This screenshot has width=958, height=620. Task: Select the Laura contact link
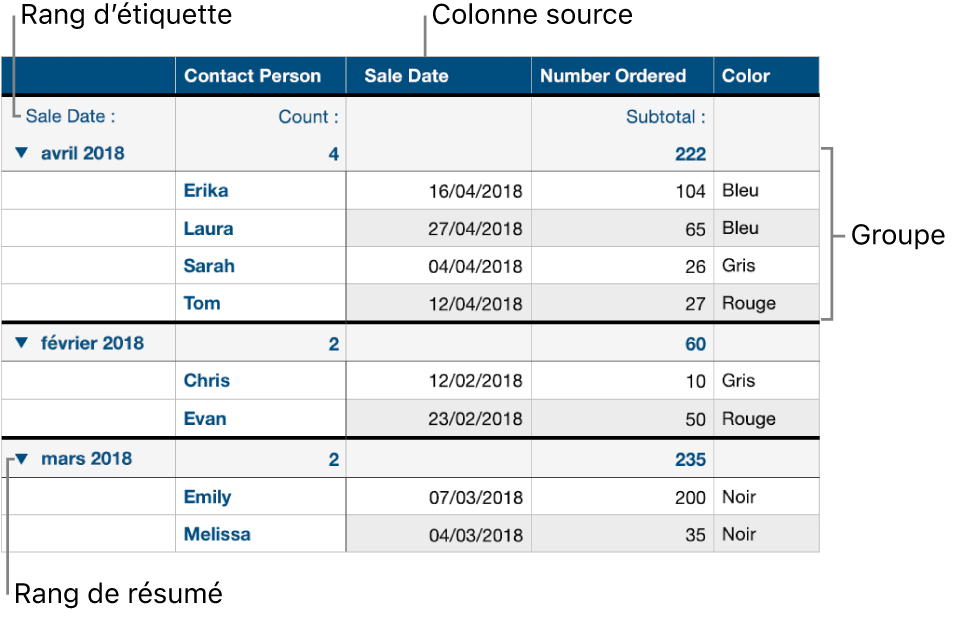point(208,228)
